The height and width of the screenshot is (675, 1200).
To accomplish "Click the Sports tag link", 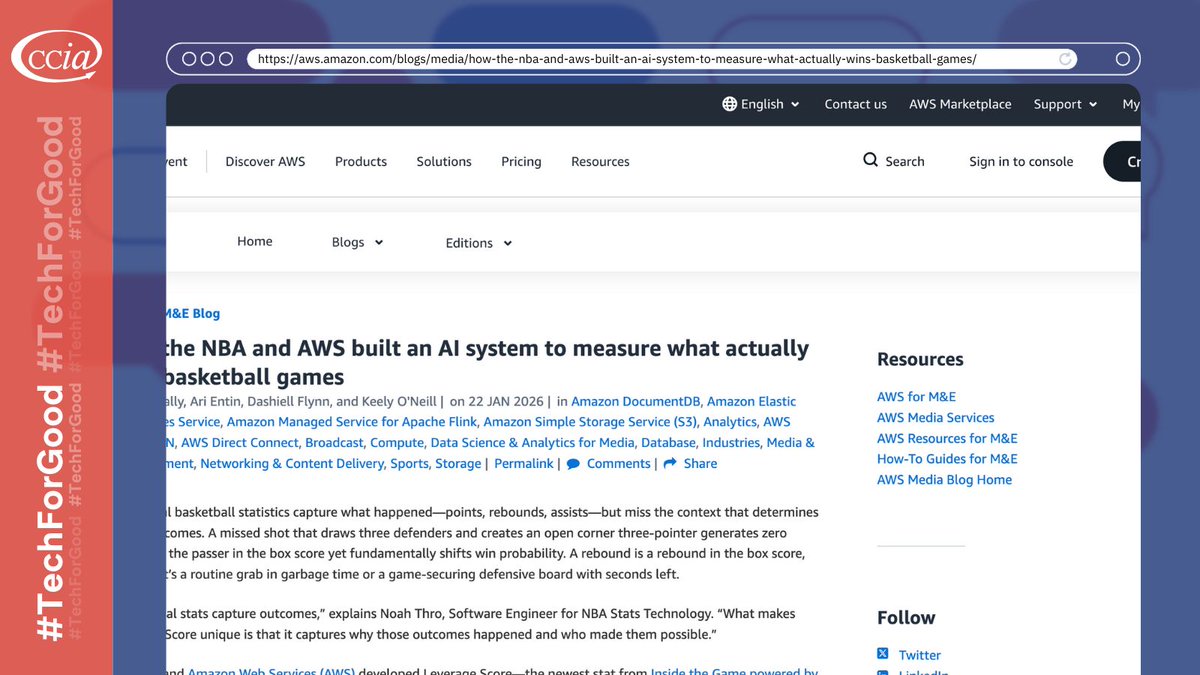I will [410, 464].
